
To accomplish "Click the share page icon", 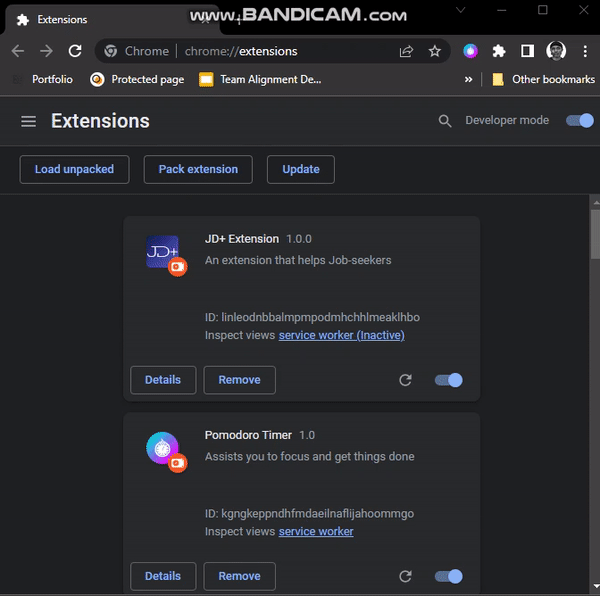I will 406,51.
